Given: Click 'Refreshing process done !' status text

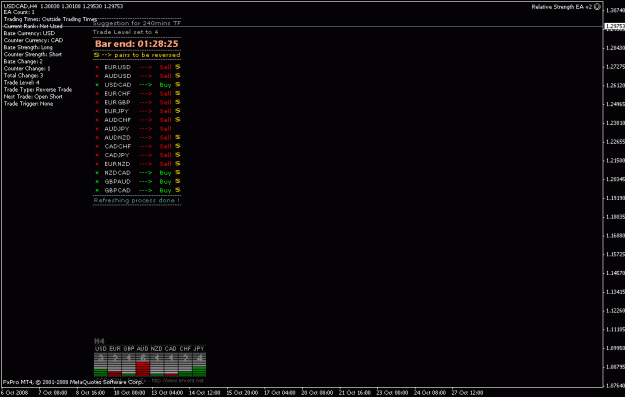Looking at the screenshot, I should (x=137, y=200).
